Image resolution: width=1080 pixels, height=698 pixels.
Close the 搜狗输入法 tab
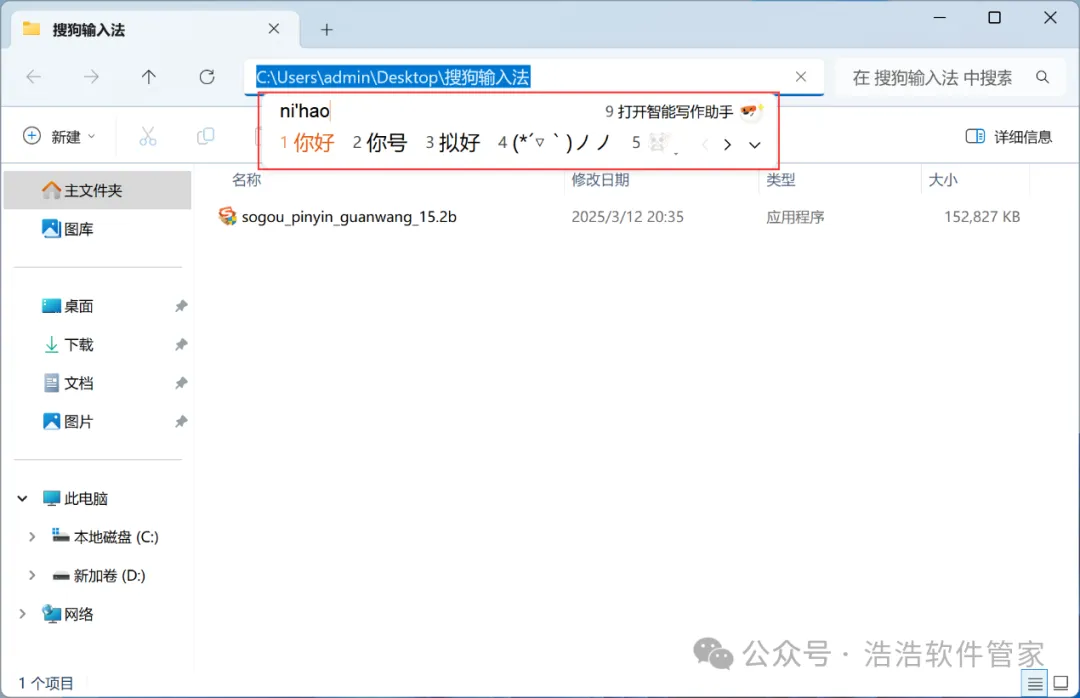click(273, 29)
